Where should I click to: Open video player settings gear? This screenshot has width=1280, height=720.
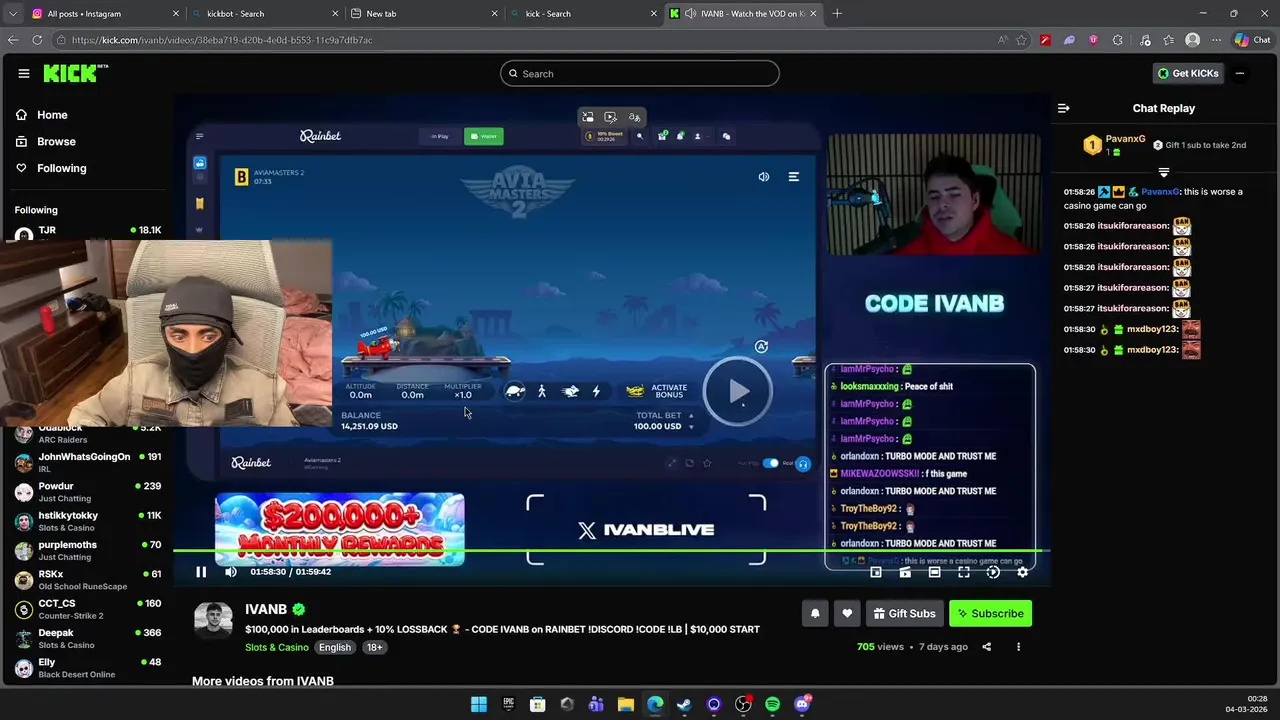[x=1022, y=572]
